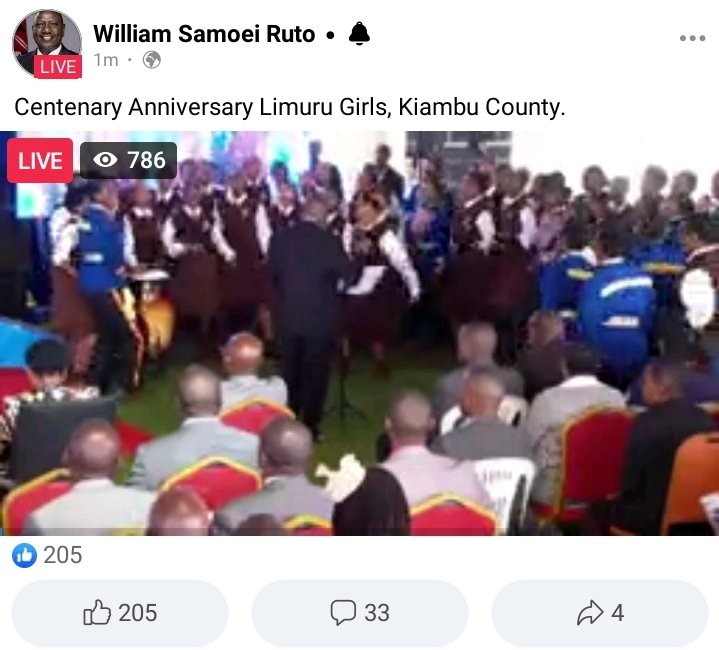719x650 pixels.
Task: Open comments with speech bubble button
Action: [x=360, y=613]
